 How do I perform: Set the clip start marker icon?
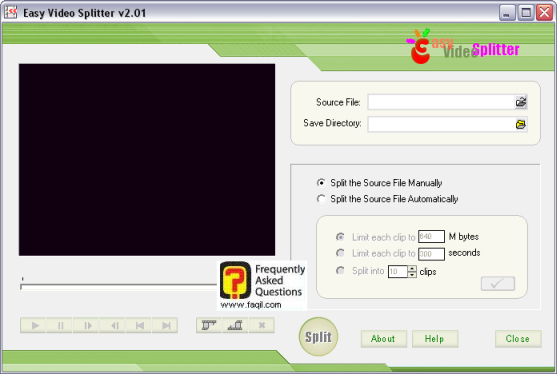[209, 325]
